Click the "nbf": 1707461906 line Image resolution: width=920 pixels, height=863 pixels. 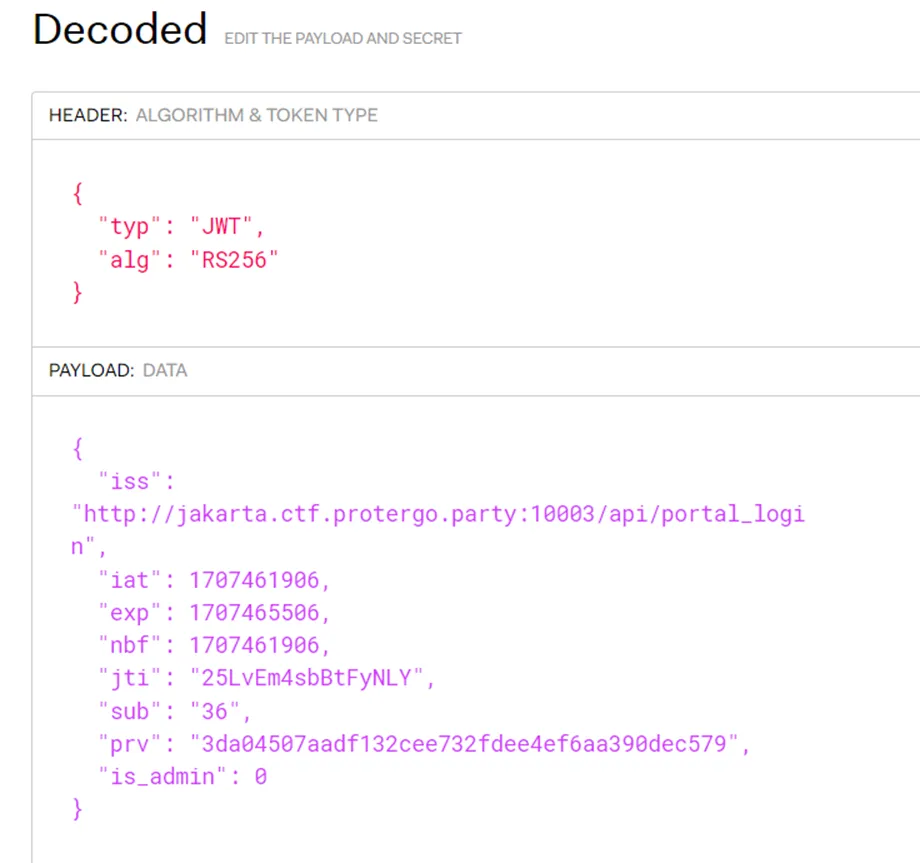[x=213, y=645]
